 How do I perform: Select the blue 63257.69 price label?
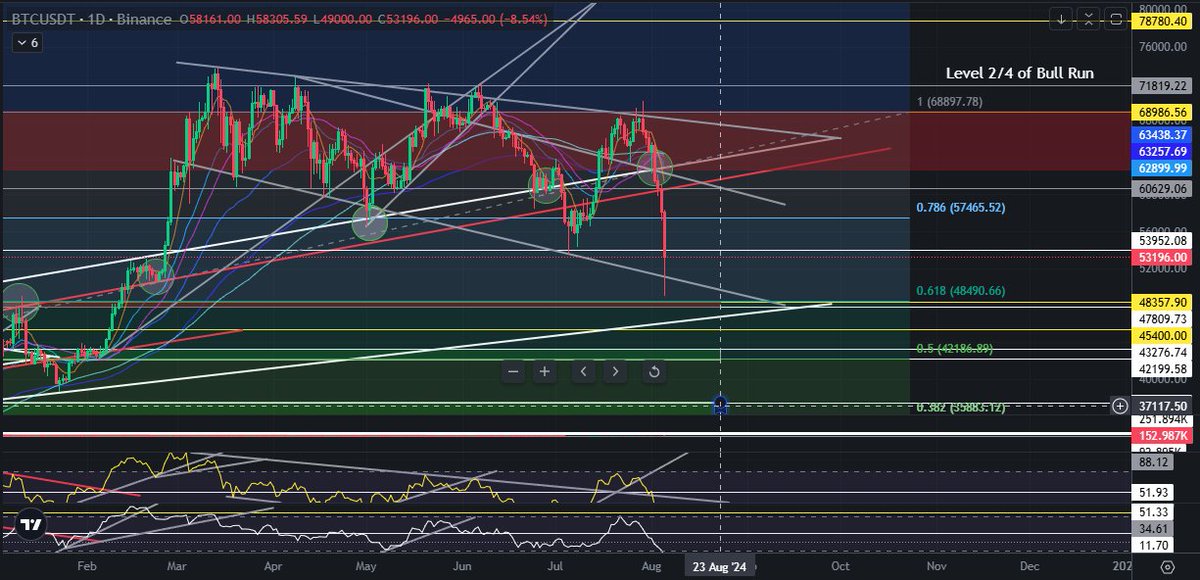click(1160, 151)
